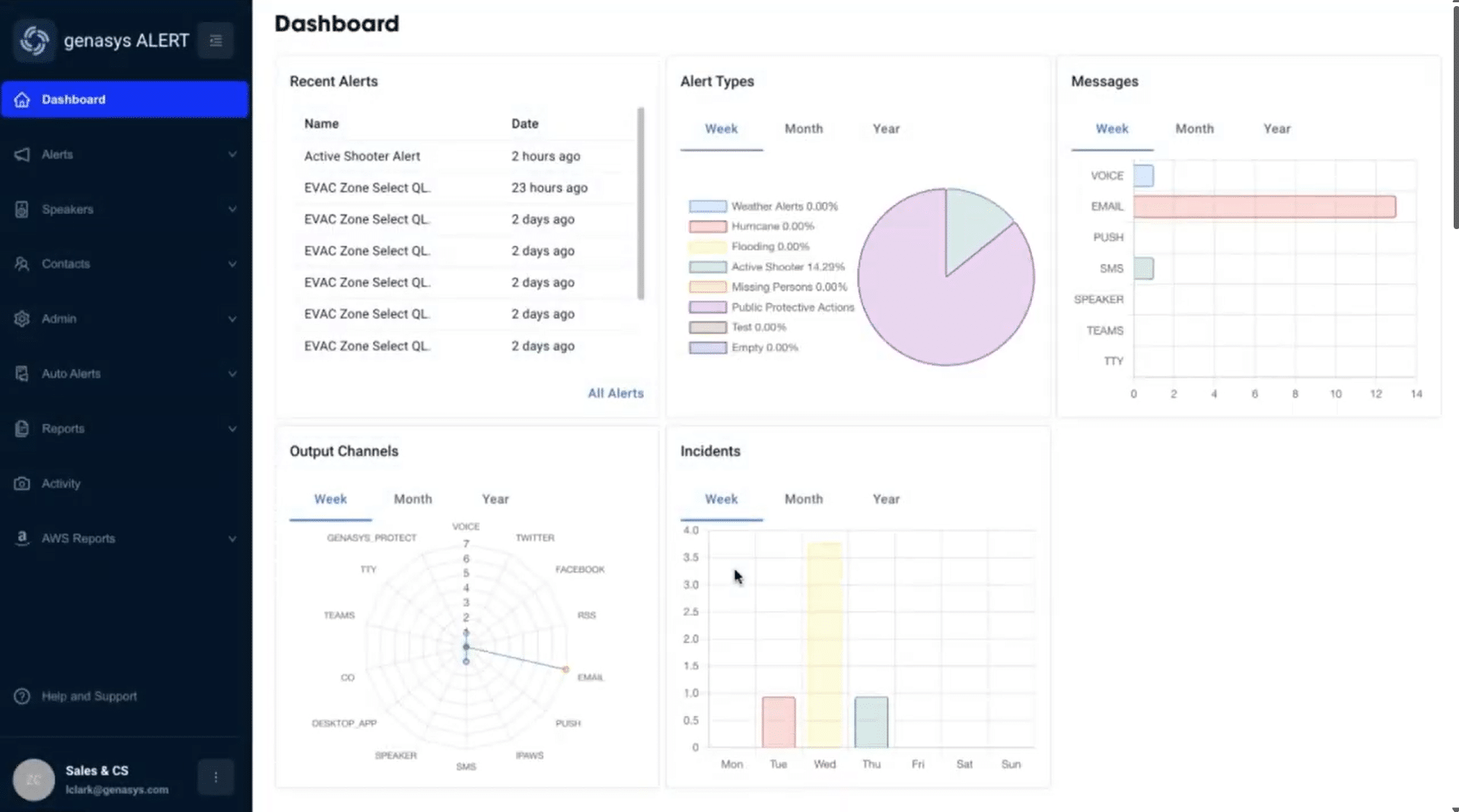
Task: Click the EMAIL bar in Messages chart
Action: 1264,207
